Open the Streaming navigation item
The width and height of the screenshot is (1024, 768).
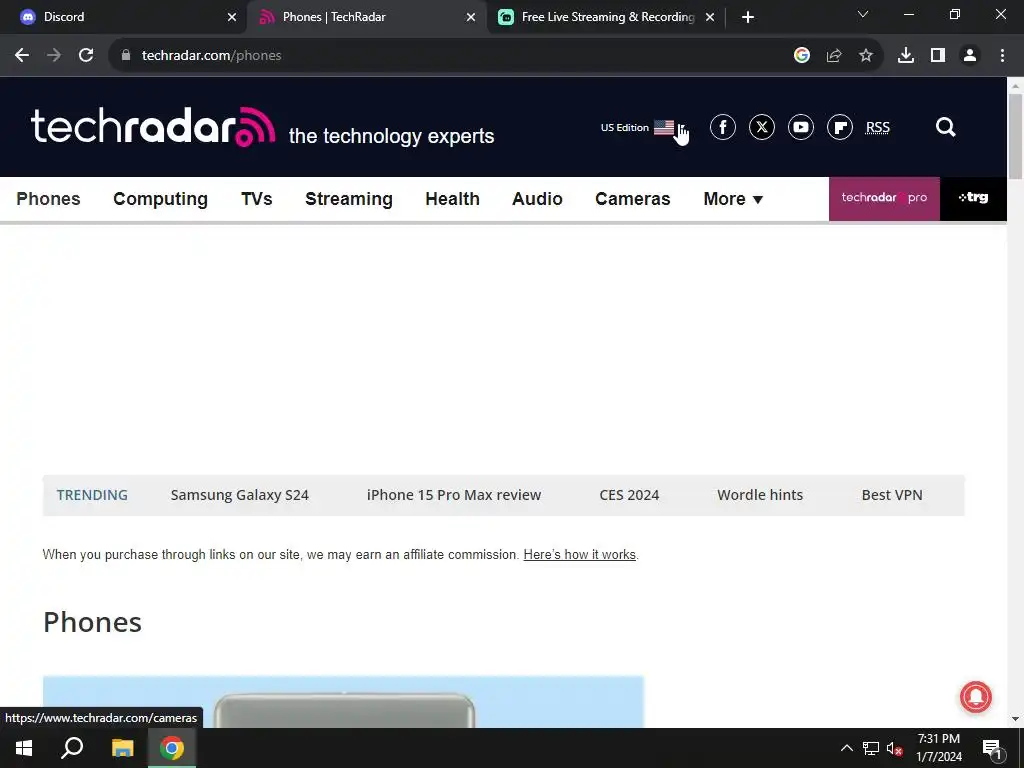point(349,199)
